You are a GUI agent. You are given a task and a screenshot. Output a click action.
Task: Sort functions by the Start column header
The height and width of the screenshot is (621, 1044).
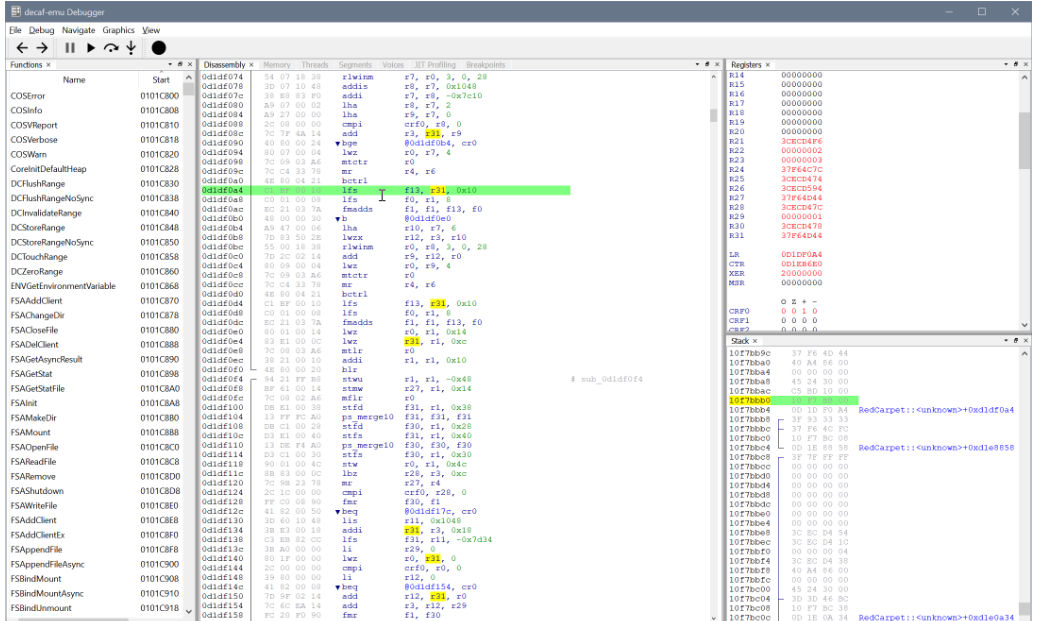pyautogui.click(x=161, y=79)
